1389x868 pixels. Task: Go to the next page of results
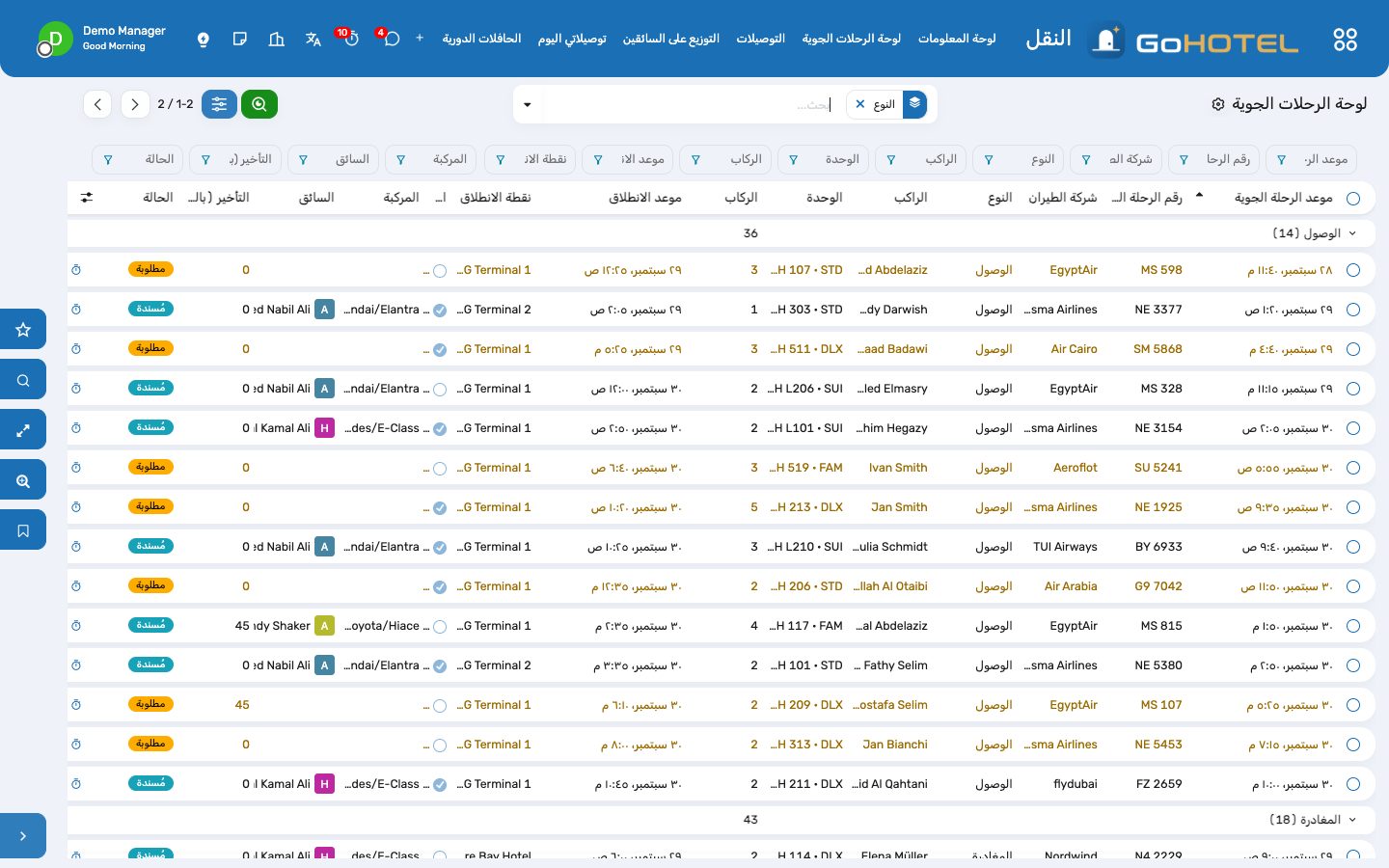coord(97,104)
